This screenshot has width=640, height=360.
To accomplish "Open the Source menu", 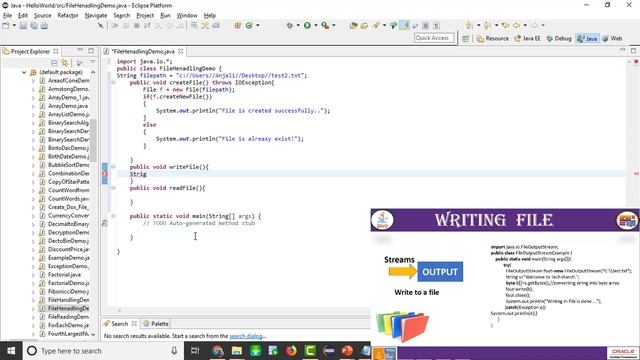I will [x=42, y=16].
